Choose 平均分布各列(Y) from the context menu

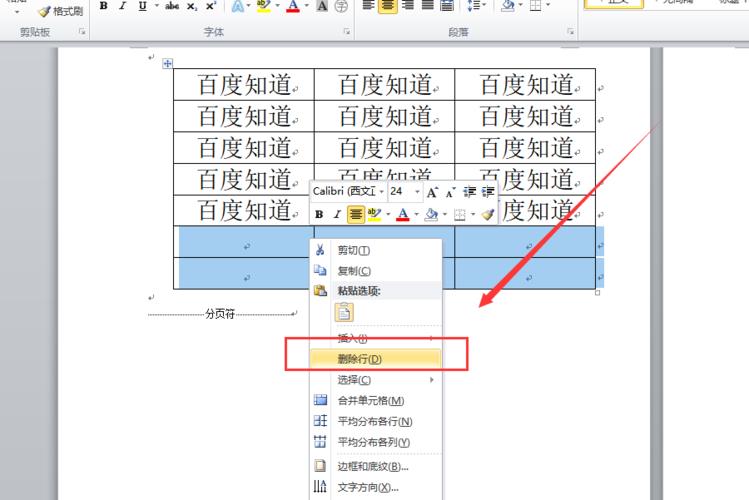pos(375,442)
